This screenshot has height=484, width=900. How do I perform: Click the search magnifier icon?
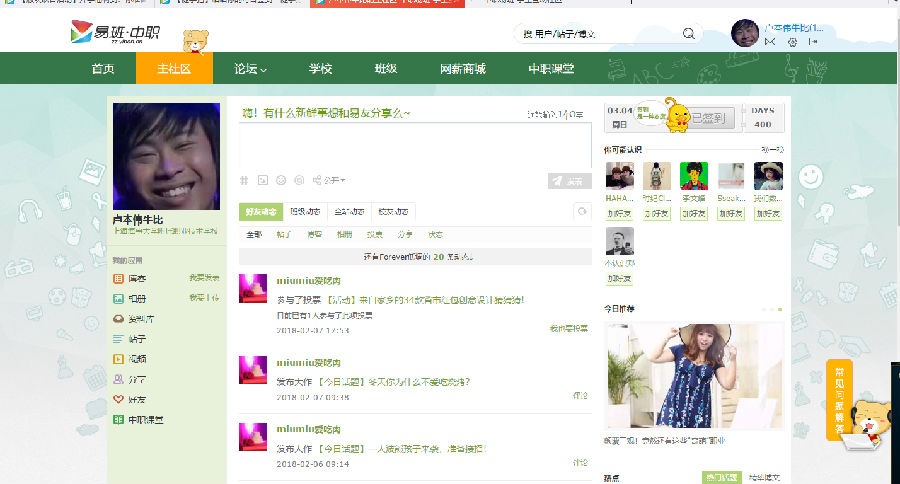pyautogui.click(x=689, y=33)
